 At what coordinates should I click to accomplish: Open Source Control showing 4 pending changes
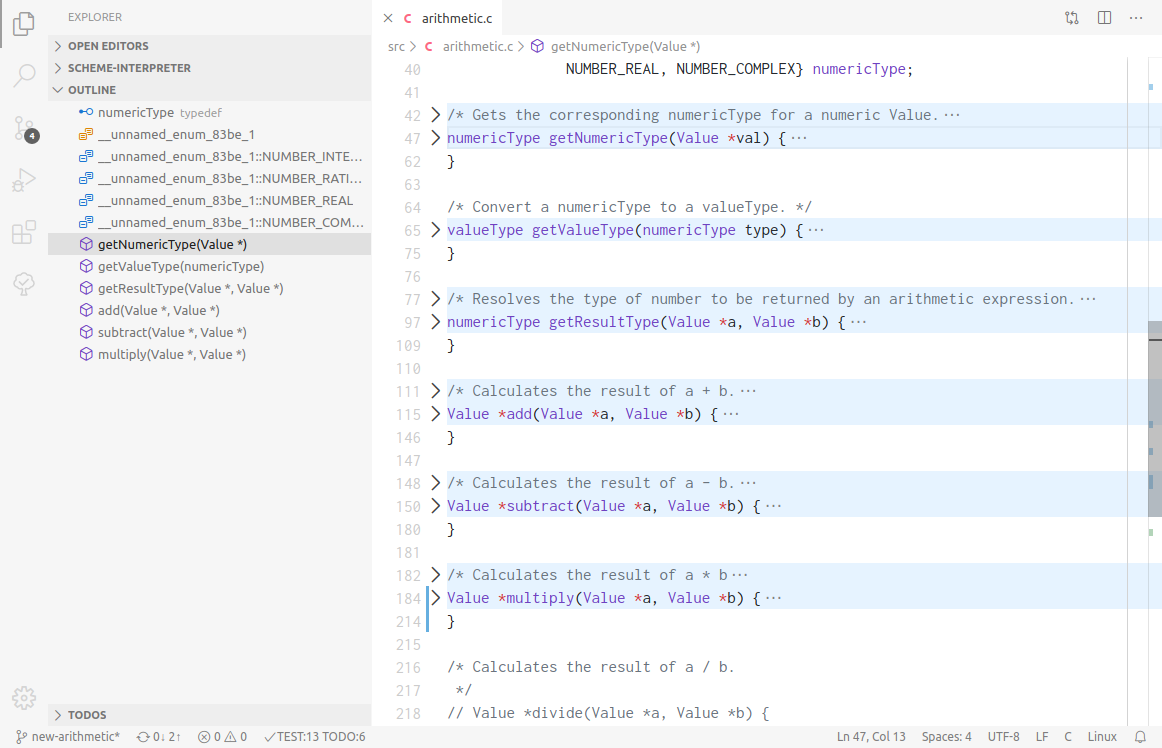tap(24, 125)
